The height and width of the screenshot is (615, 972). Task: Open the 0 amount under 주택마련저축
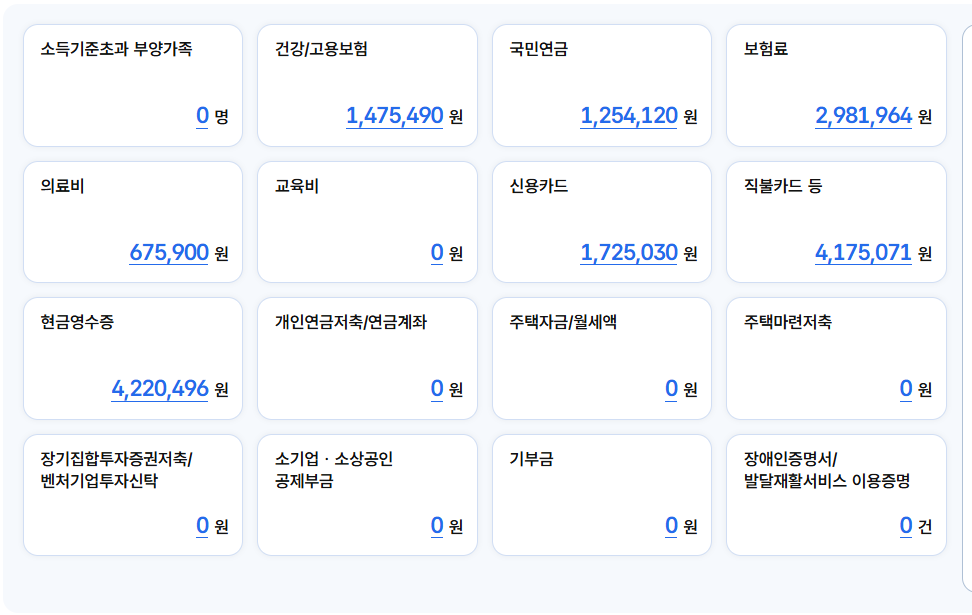click(x=906, y=389)
